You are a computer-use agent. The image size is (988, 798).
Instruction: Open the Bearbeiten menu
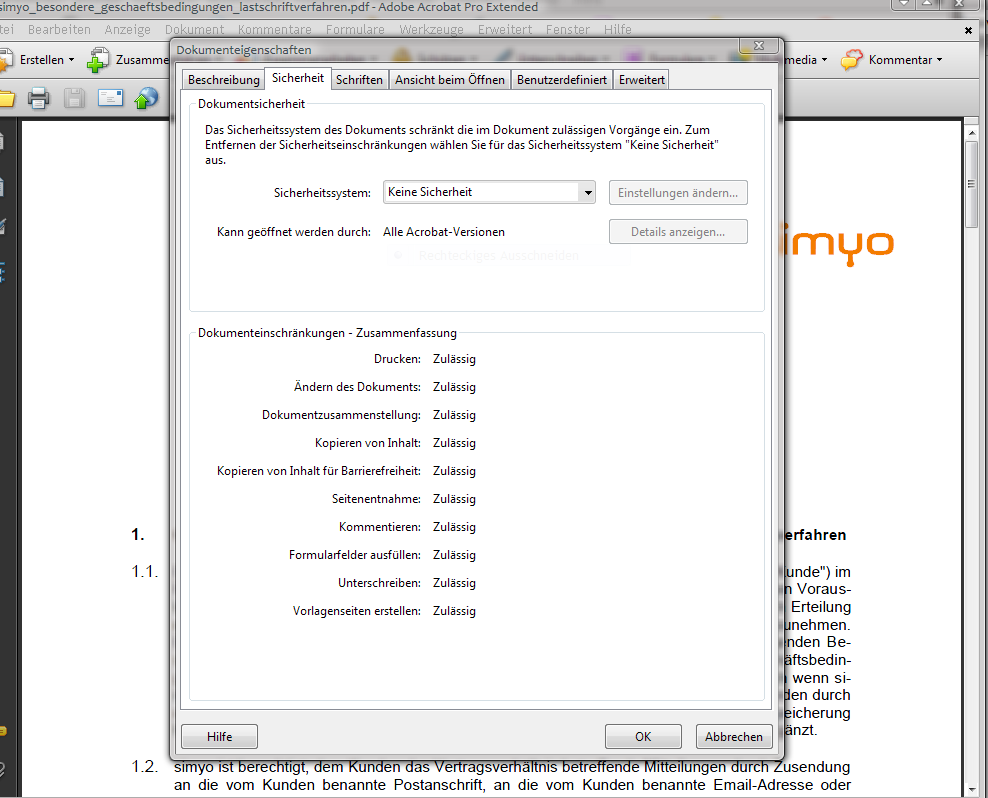[59, 30]
